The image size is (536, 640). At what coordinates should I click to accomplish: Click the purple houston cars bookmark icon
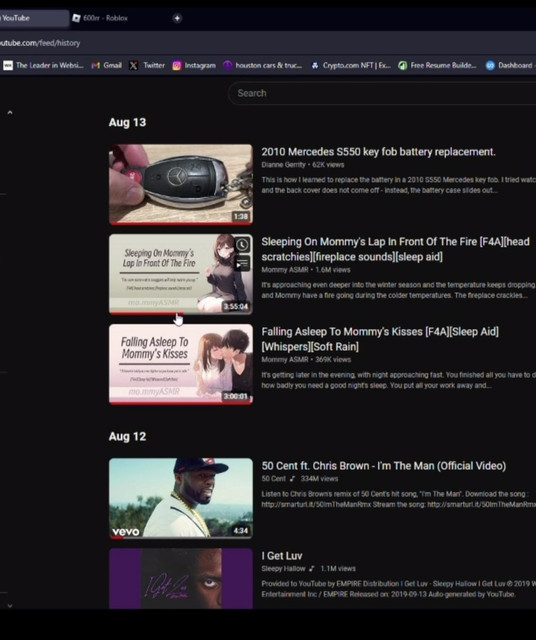(227, 65)
